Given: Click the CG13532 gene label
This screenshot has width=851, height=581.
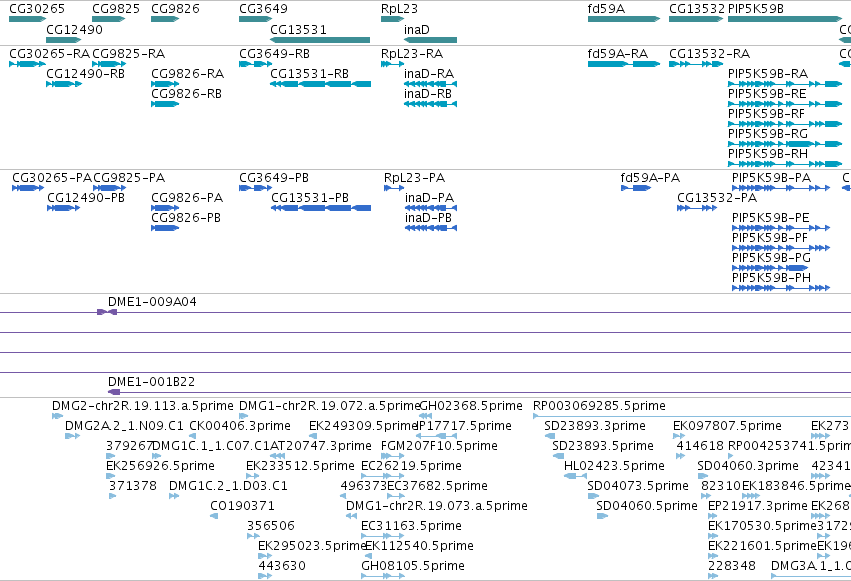Looking at the screenshot, I should [x=697, y=9].
